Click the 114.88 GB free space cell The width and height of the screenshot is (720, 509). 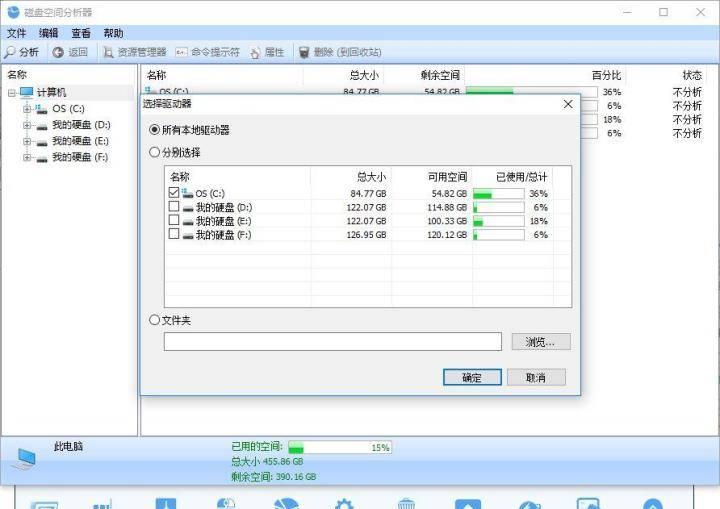click(x=447, y=208)
